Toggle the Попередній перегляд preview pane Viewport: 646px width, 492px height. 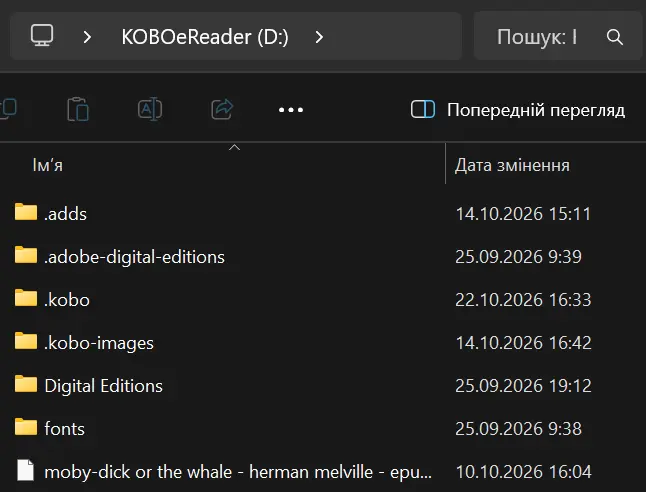pos(518,110)
